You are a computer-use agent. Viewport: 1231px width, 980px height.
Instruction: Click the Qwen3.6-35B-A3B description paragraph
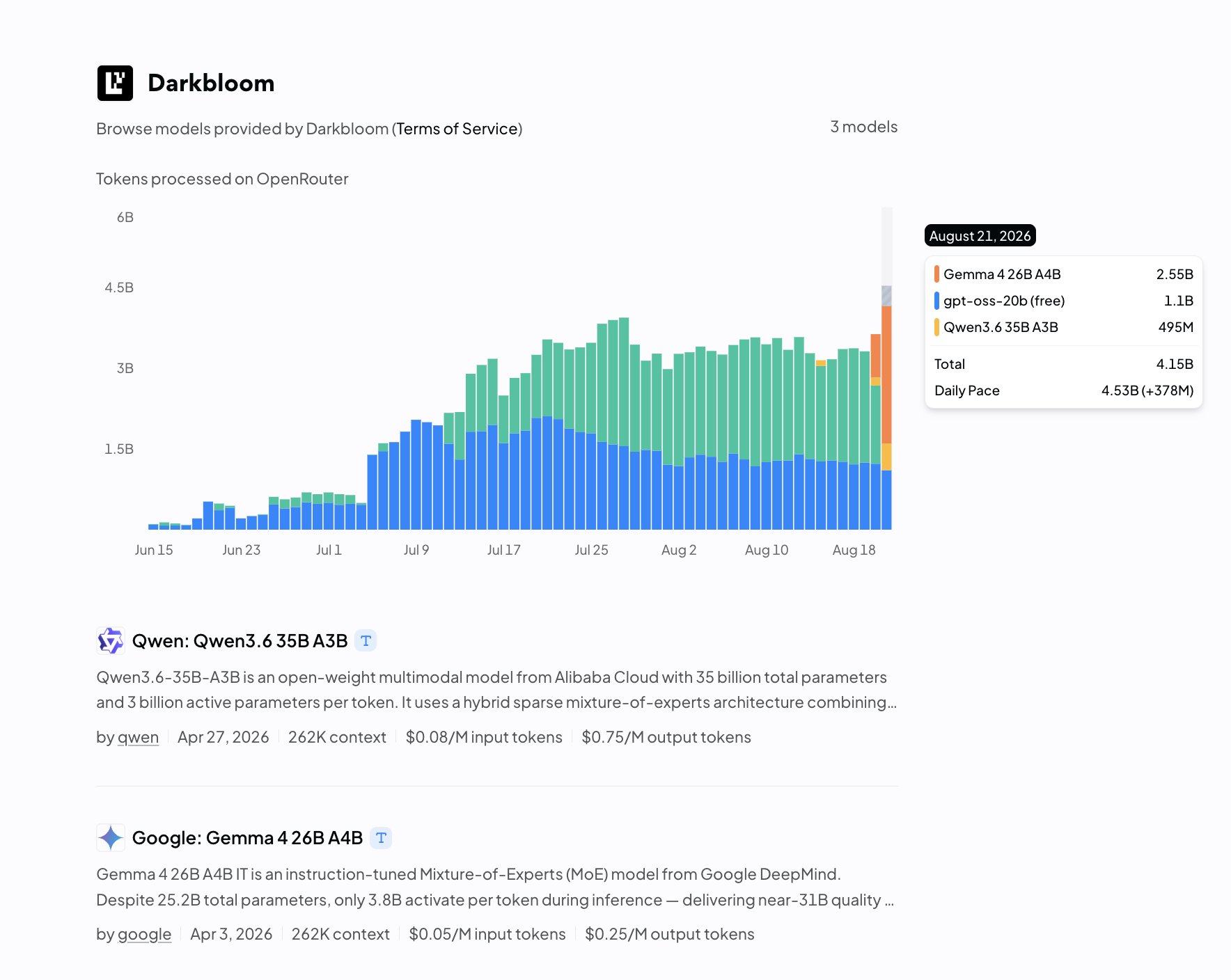(496, 690)
